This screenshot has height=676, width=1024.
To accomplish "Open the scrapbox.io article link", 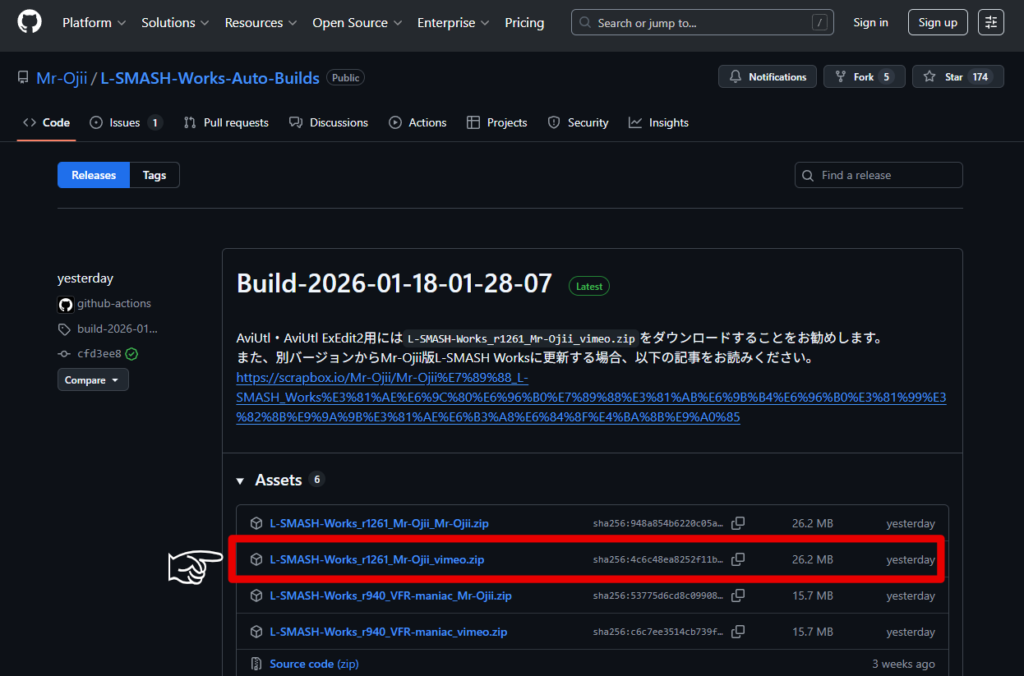I will tap(590, 398).
